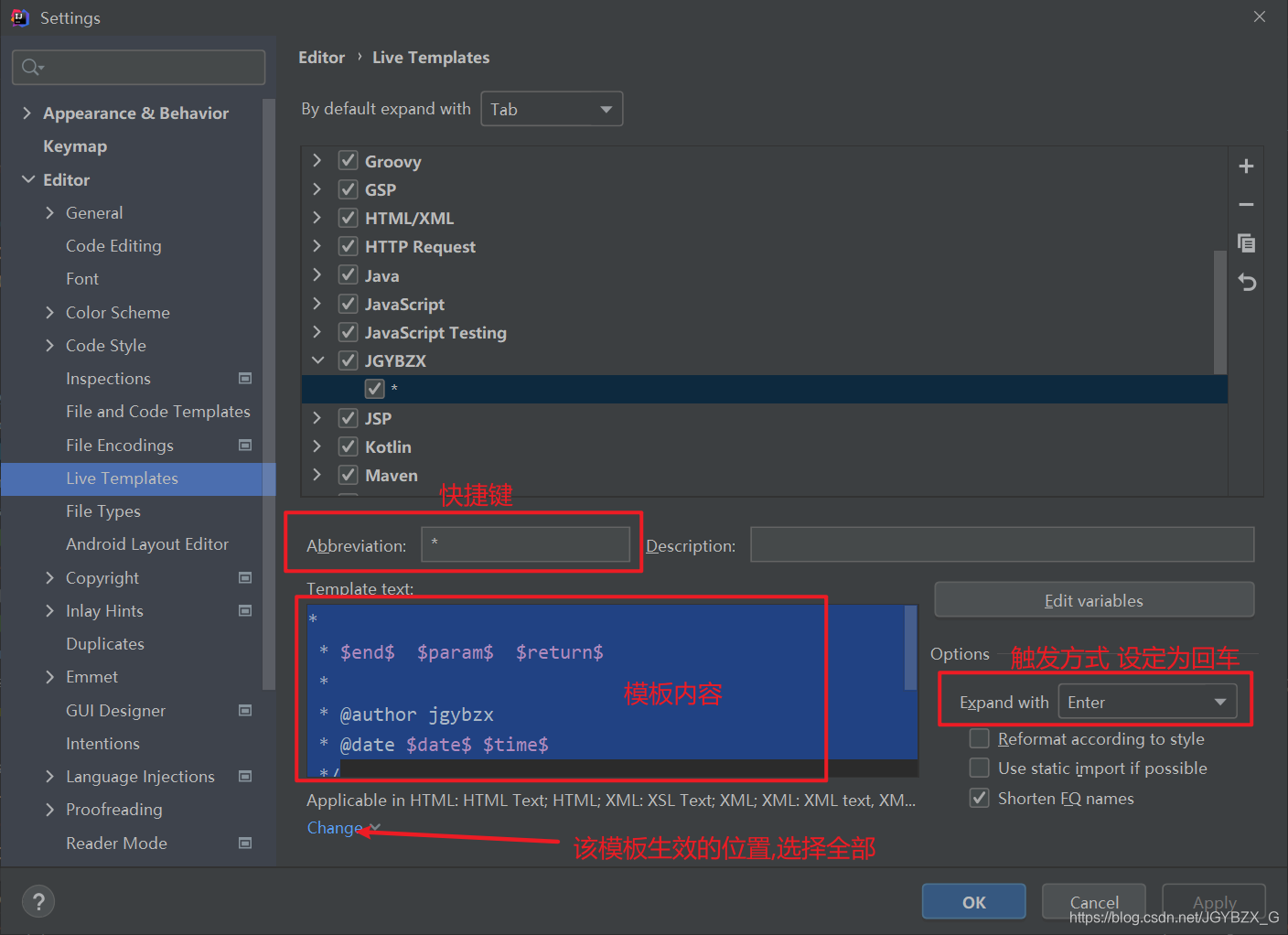Collapse the Editor settings section
This screenshot has width=1288, height=935.
coord(27,179)
